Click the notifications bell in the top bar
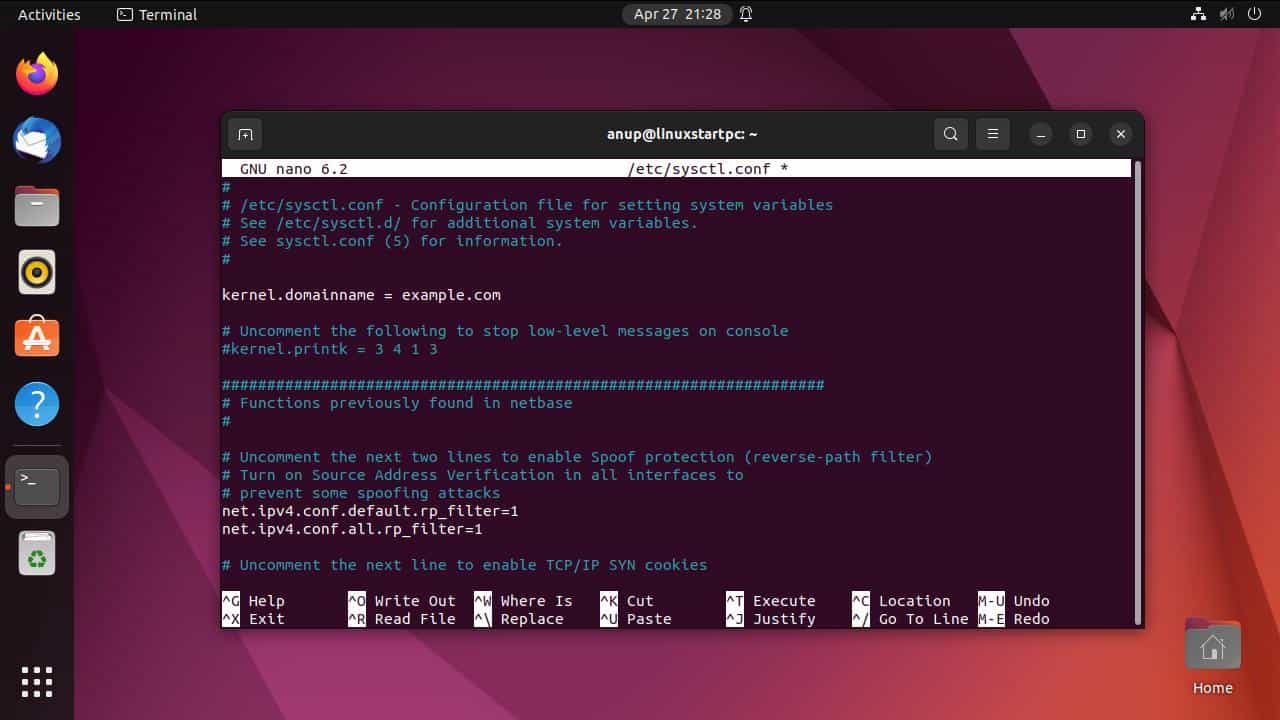Screen dimensions: 1280x720 (745, 14)
